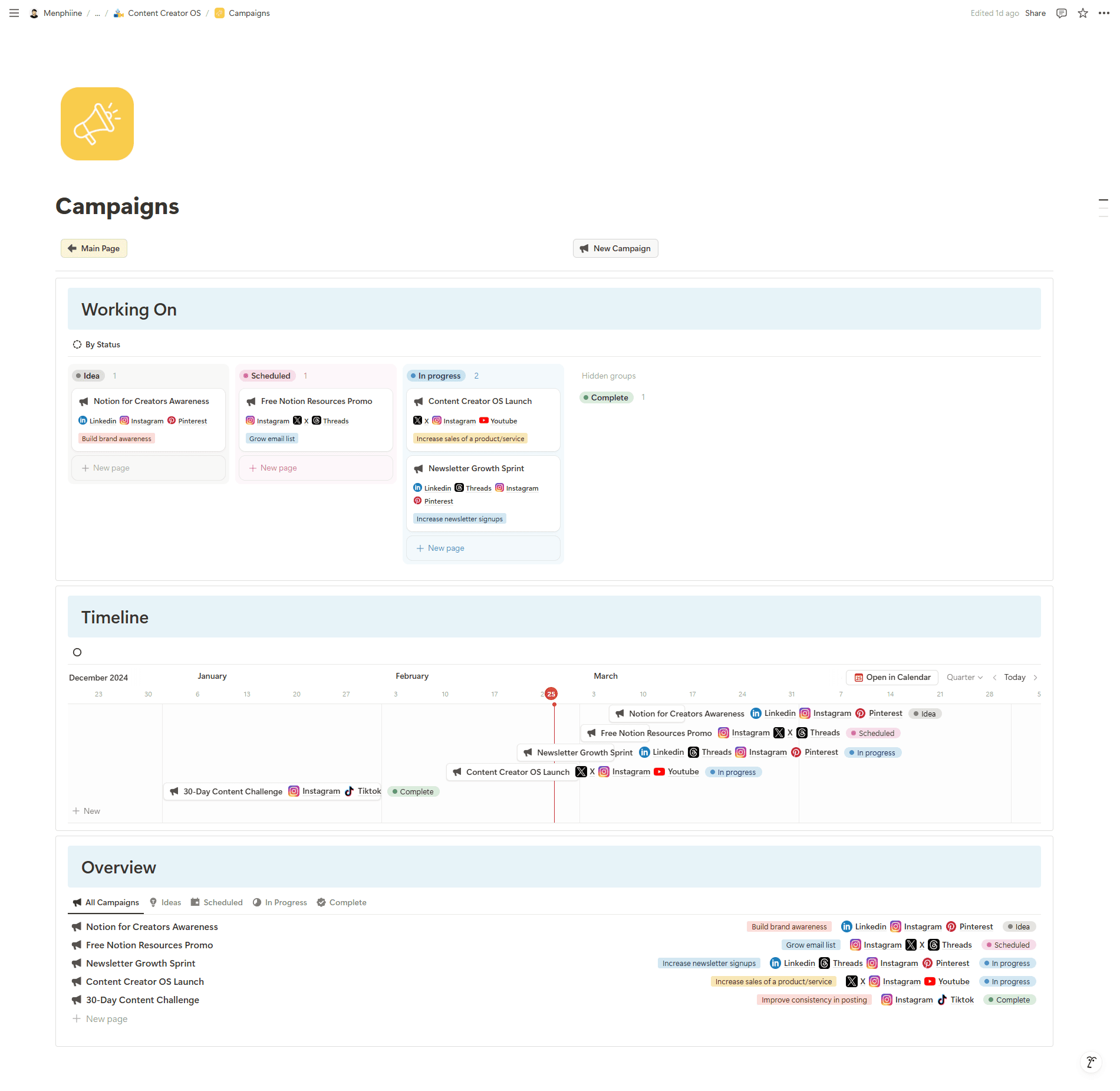Image resolution: width=1120 pixels, height=1091 pixels.
Task: Click the Linkedin icon on Newsletter Growth Sprint card
Action: (417, 488)
